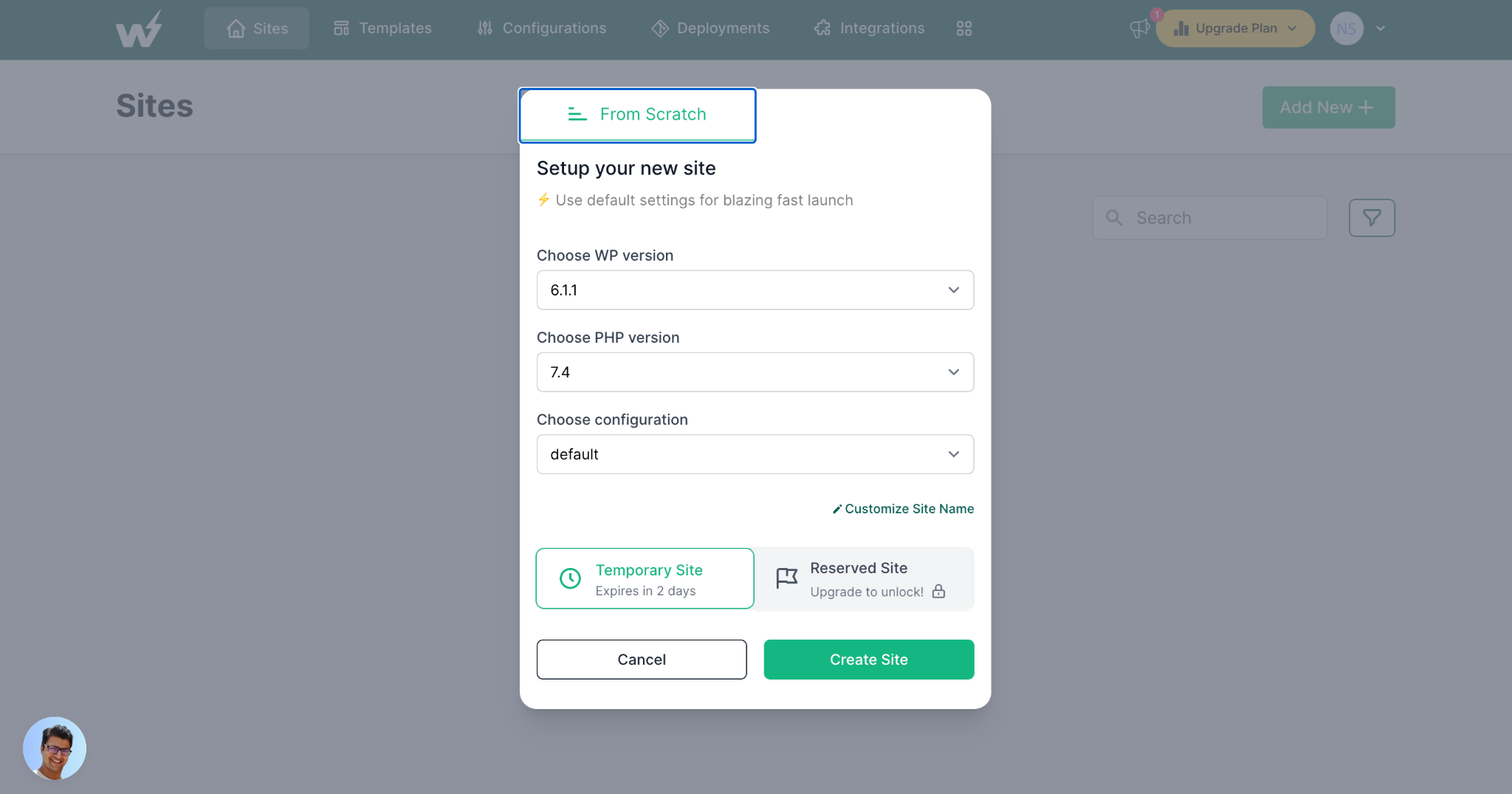Image resolution: width=1512 pixels, height=794 pixels.
Task: Switch to the From Scratch tab
Action: tap(637, 114)
